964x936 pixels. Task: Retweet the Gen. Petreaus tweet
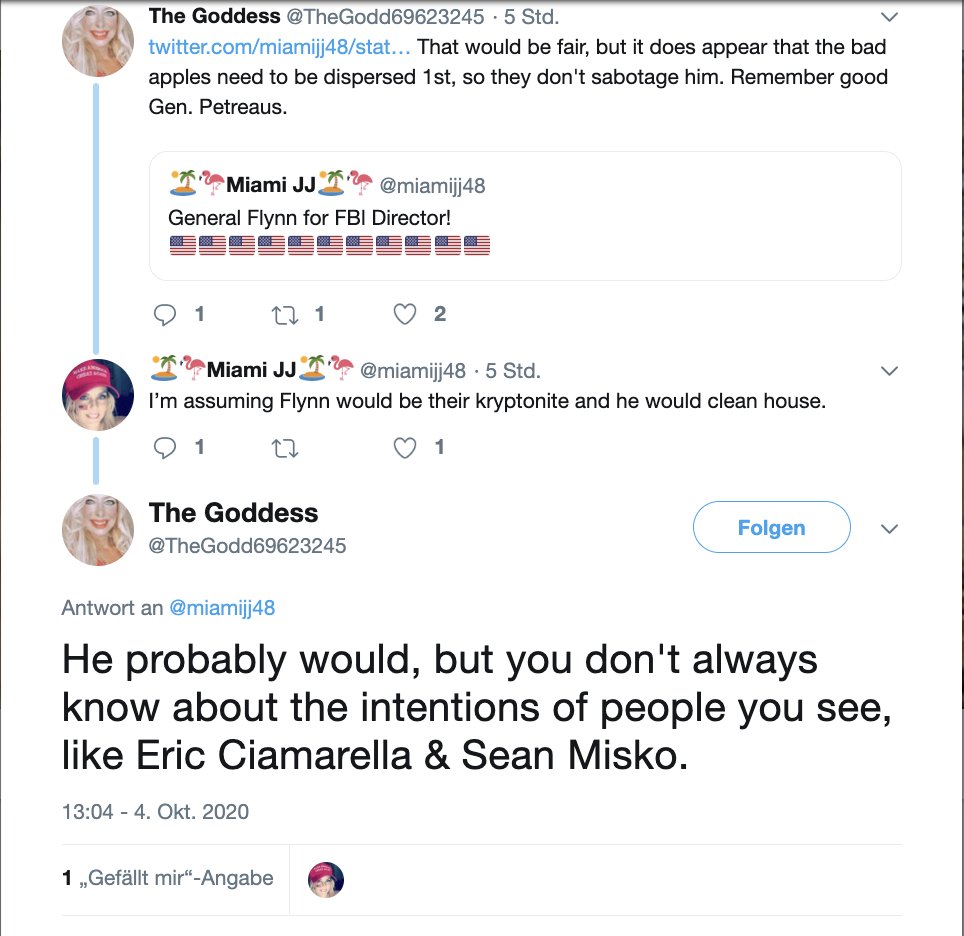285,315
